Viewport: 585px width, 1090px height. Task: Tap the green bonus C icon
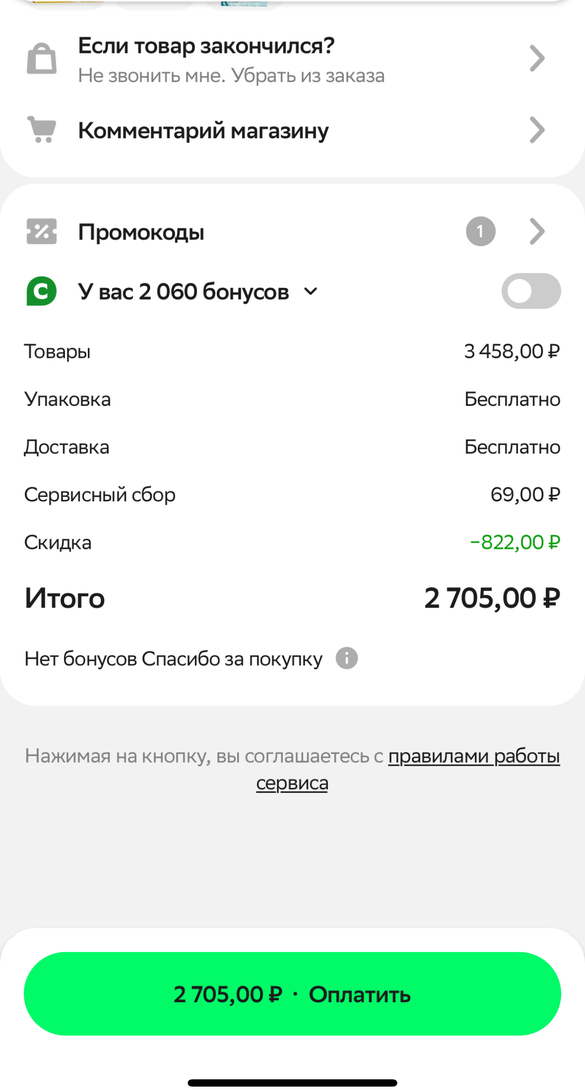click(x=41, y=291)
